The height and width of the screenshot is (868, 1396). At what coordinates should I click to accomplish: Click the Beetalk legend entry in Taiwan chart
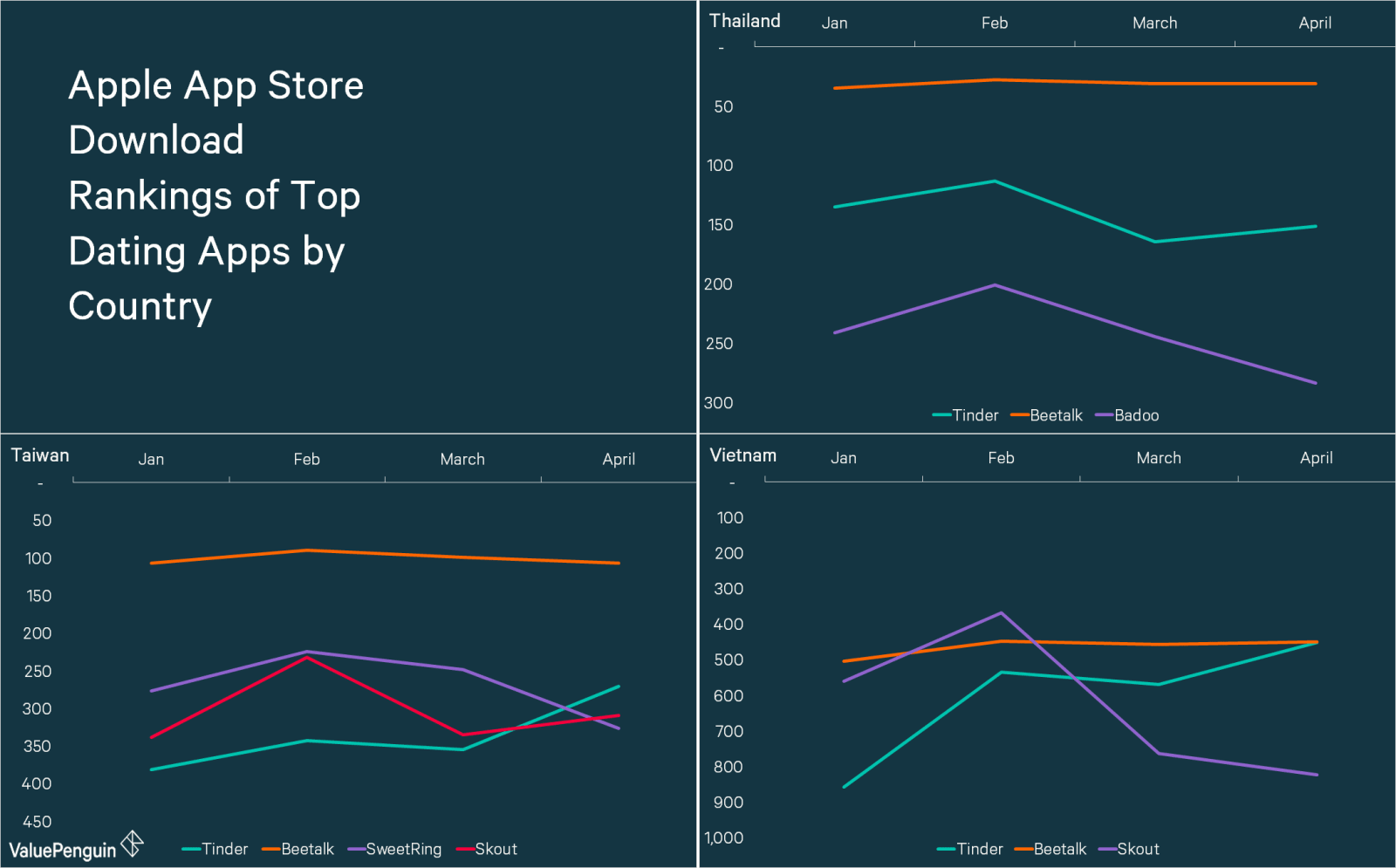298,849
